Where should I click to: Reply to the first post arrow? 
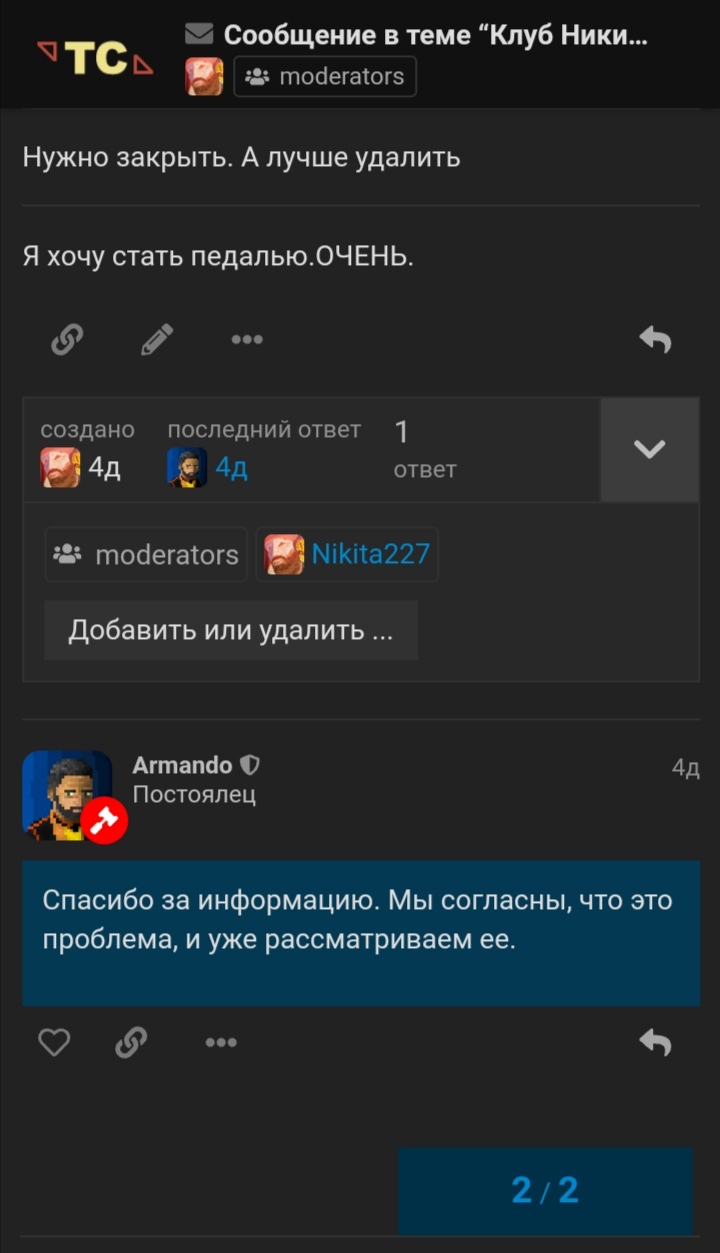[655, 340]
